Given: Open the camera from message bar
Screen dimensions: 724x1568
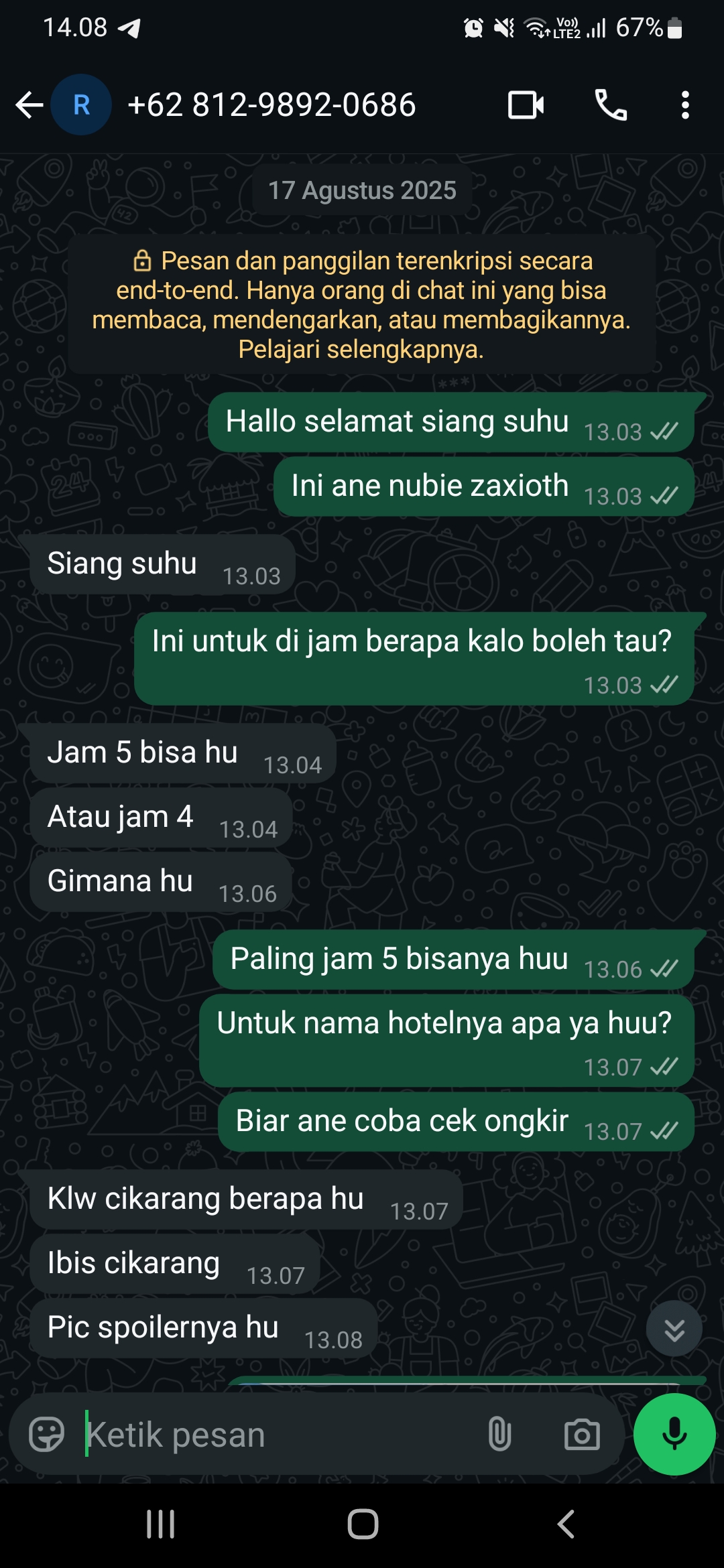Looking at the screenshot, I should pos(582,1435).
